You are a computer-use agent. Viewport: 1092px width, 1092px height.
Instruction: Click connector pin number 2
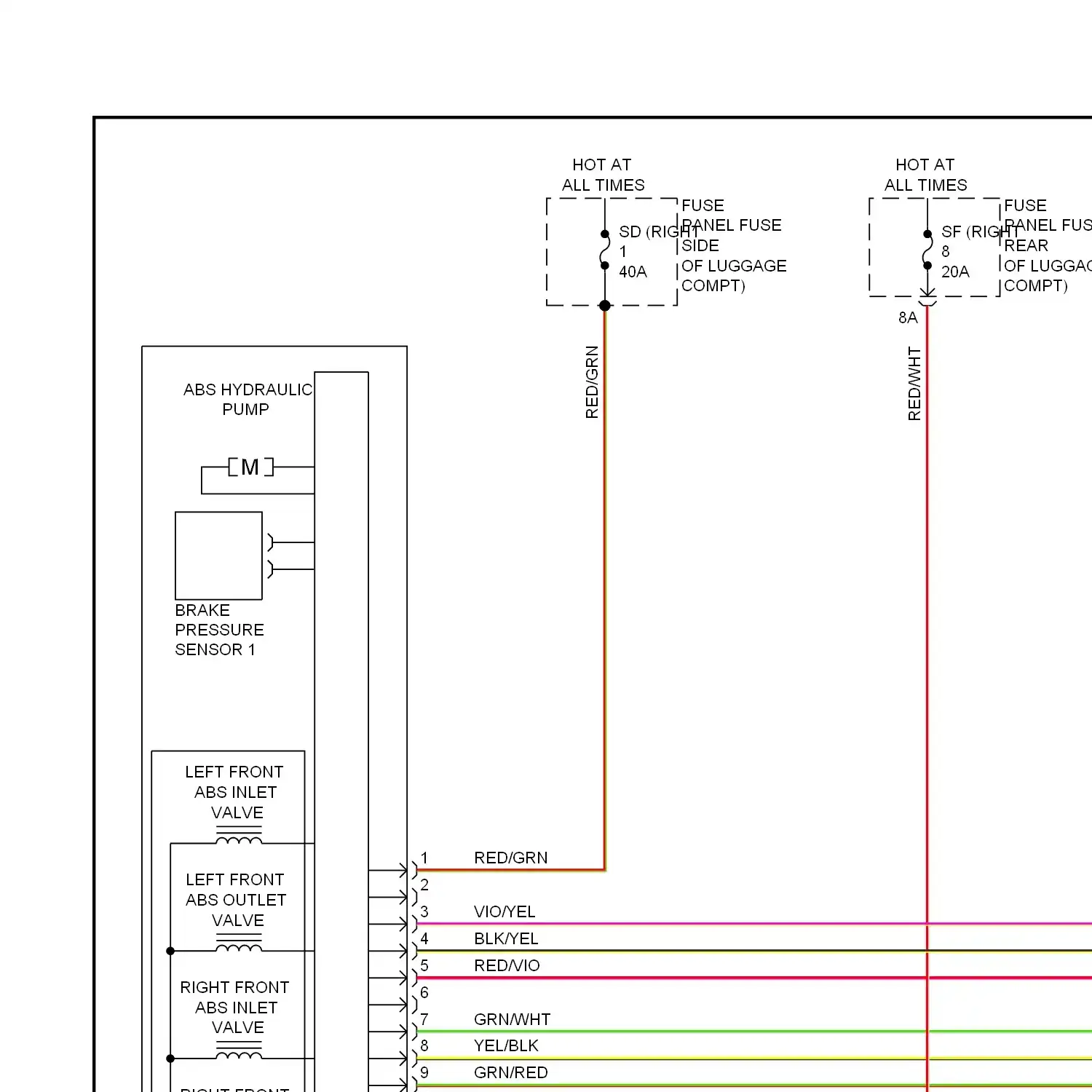pyautogui.click(x=424, y=885)
